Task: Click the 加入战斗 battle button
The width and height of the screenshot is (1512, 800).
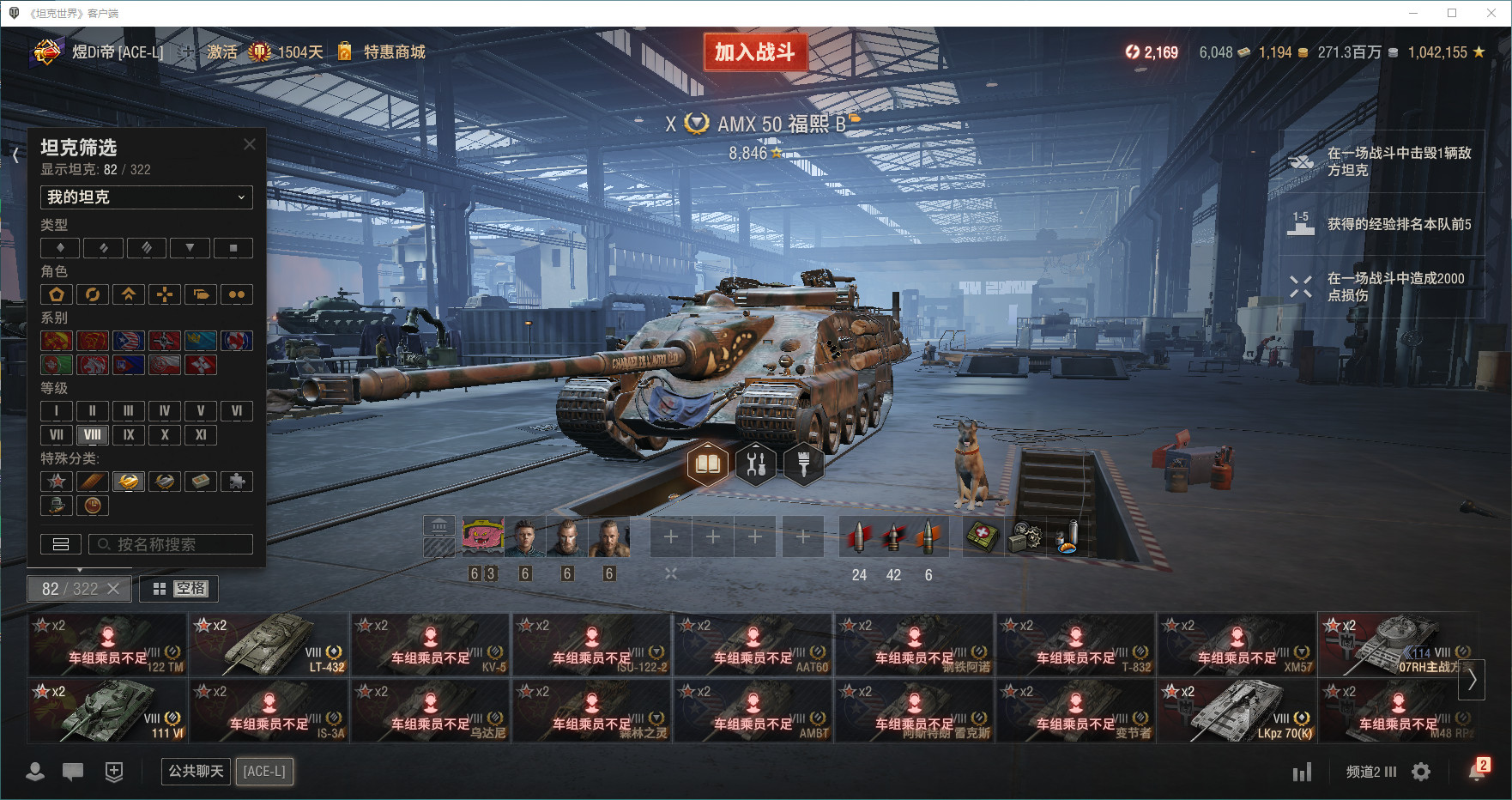Action: 755,52
